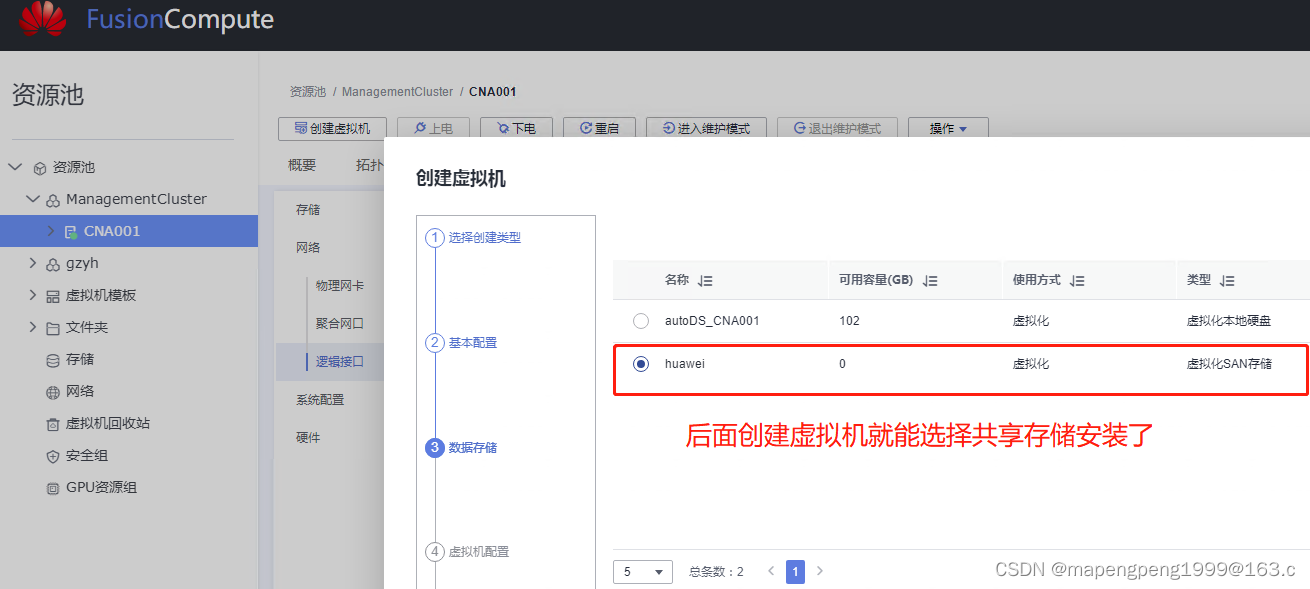Image resolution: width=1310 pixels, height=589 pixels.
Task: Open the 存储 configuration menu item
Action: click(x=308, y=210)
